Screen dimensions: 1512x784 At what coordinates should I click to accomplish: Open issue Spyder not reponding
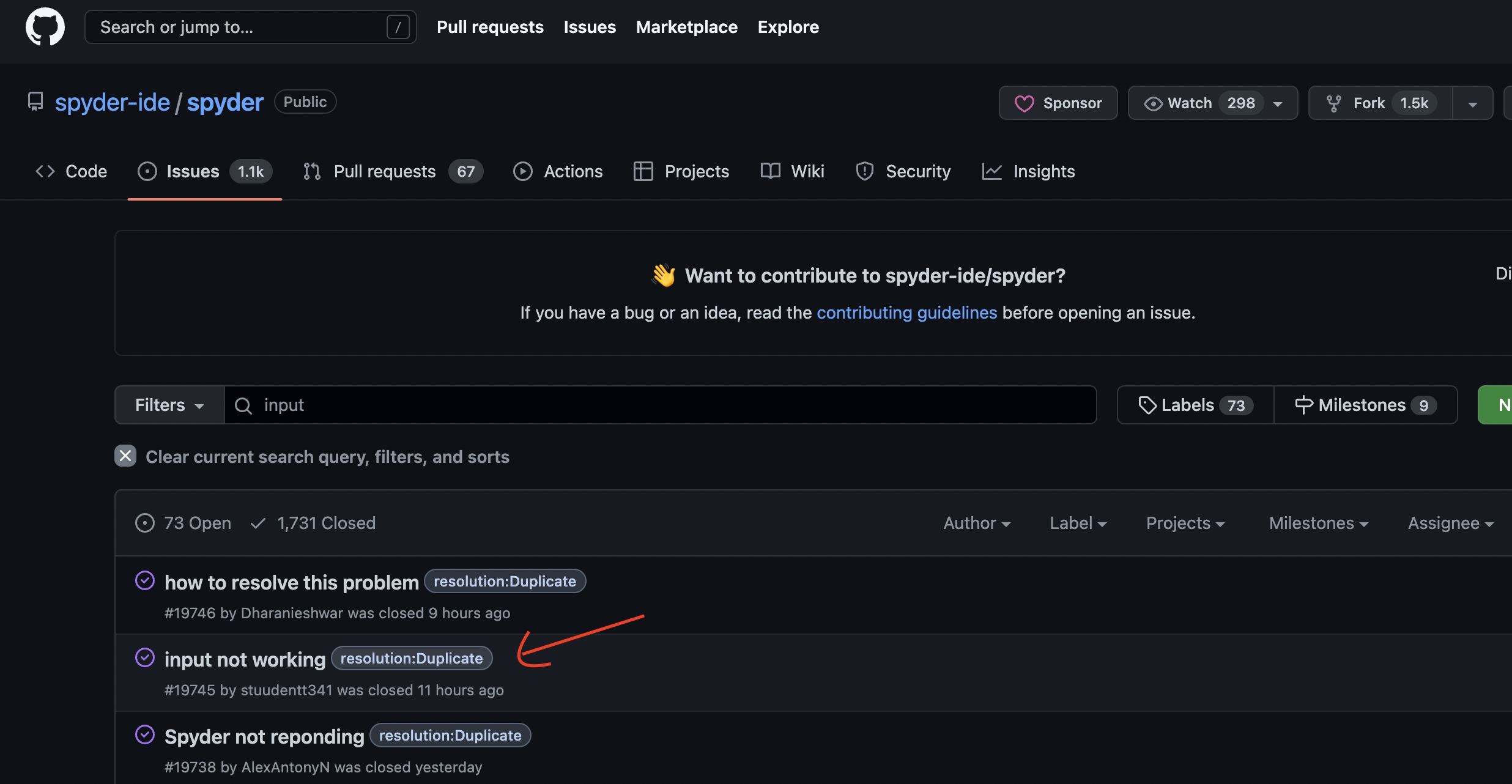tap(264, 736)
